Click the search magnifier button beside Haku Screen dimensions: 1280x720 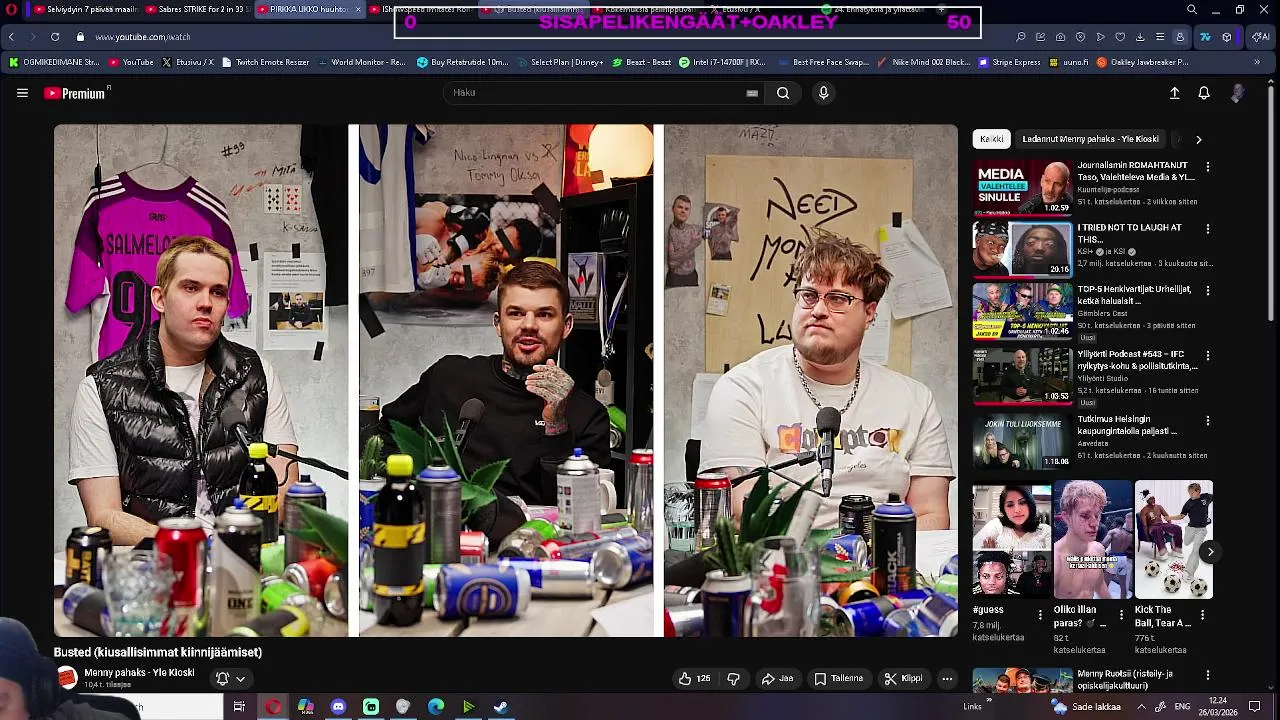coord(783,93)
